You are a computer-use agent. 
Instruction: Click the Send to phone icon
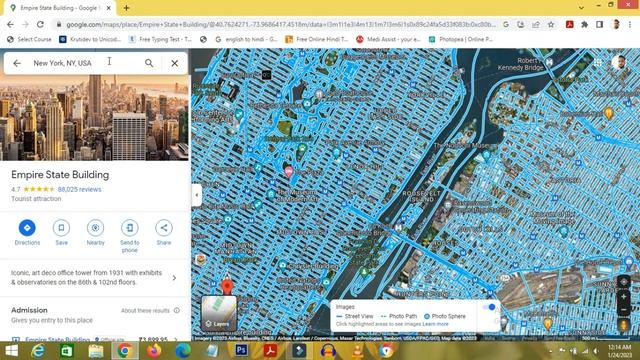(129, 228)
